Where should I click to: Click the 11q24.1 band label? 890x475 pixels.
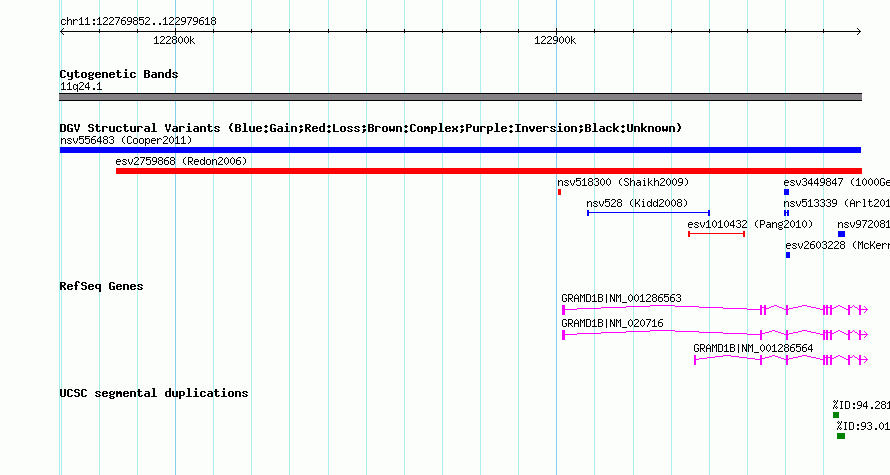81,86
